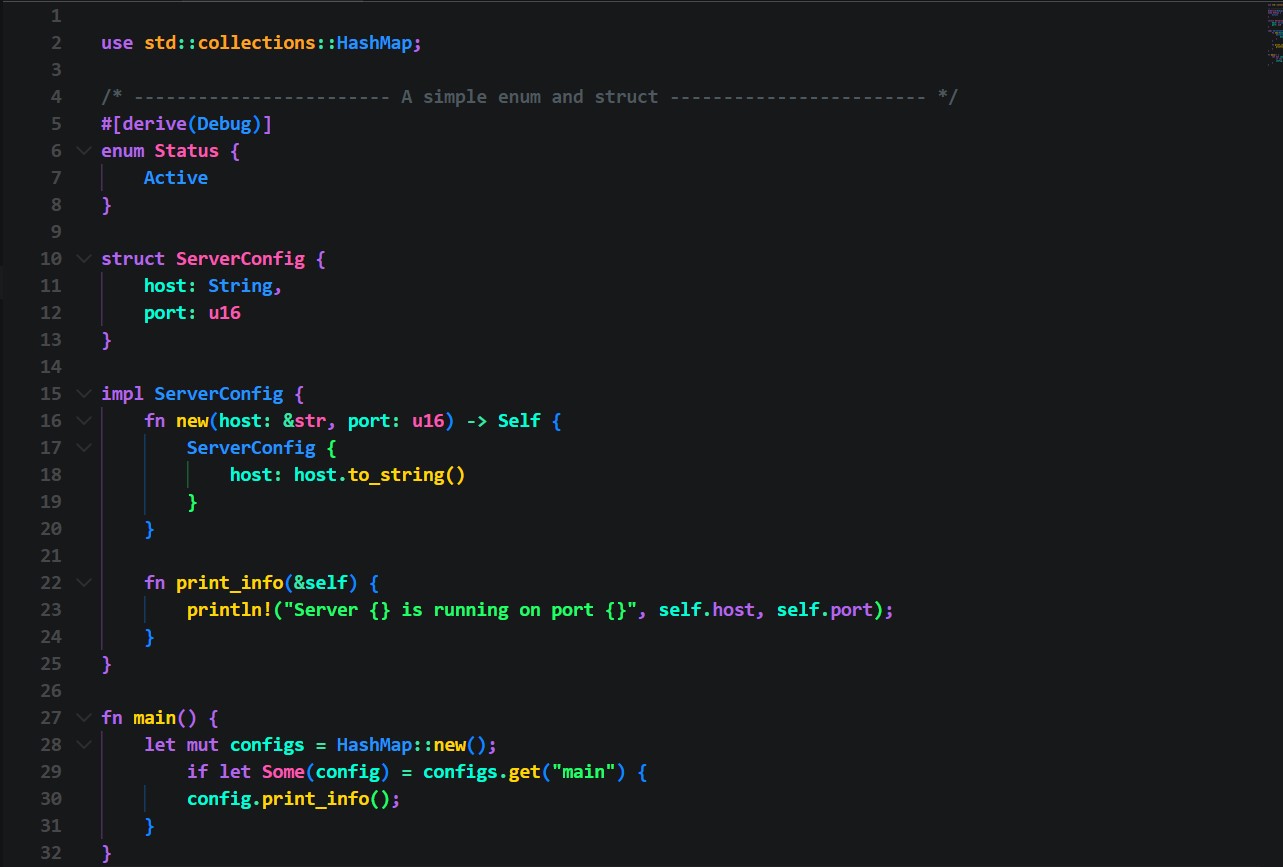The height and width of the screenshot is (867, 1283).
Task: Select line number 32 in gutter
Action: point(51,853)
